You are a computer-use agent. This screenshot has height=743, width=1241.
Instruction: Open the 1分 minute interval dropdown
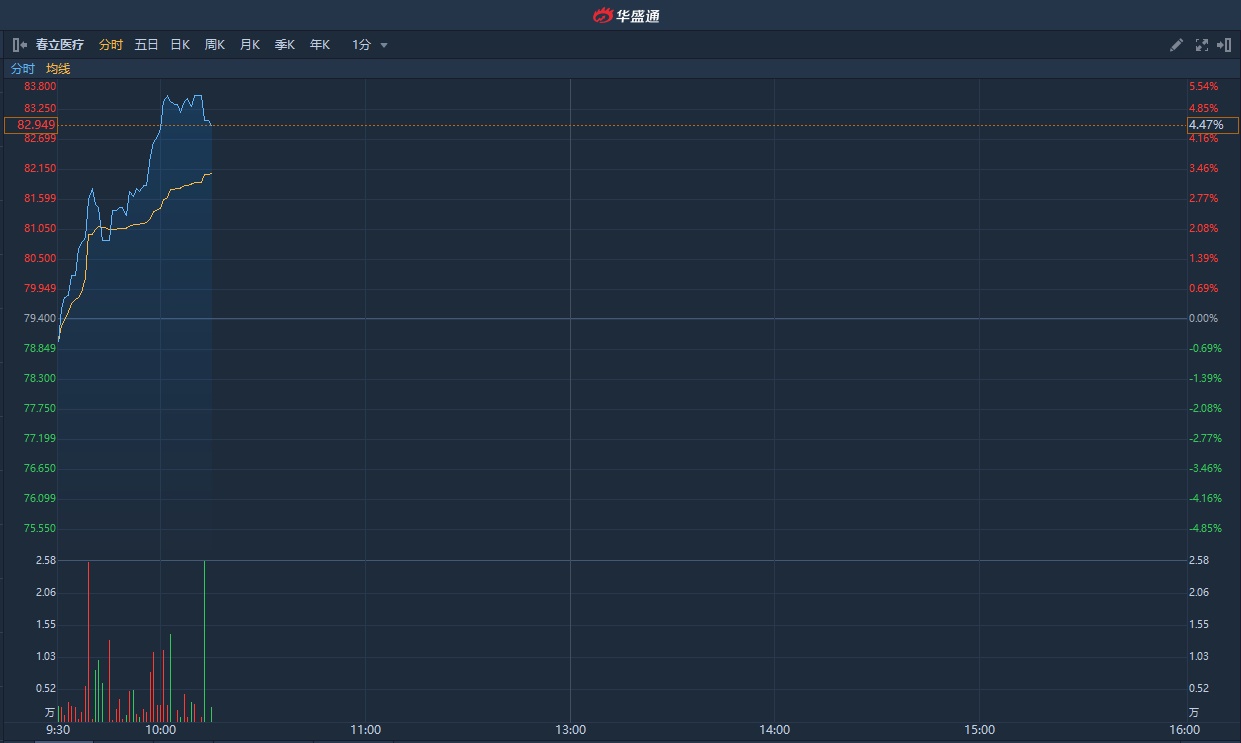point(361,45)
